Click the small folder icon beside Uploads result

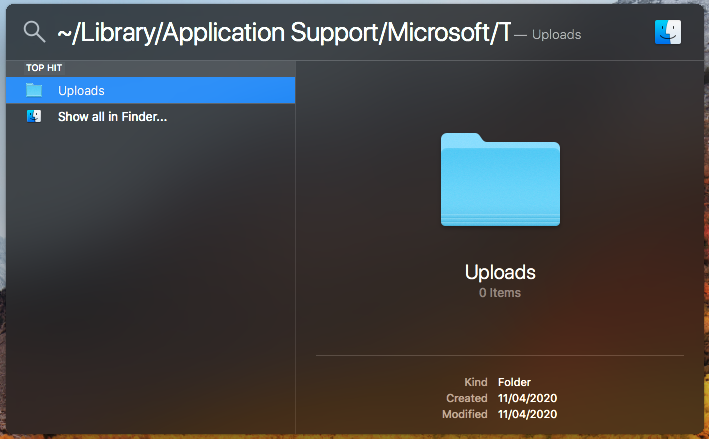[x=34, y=90]
